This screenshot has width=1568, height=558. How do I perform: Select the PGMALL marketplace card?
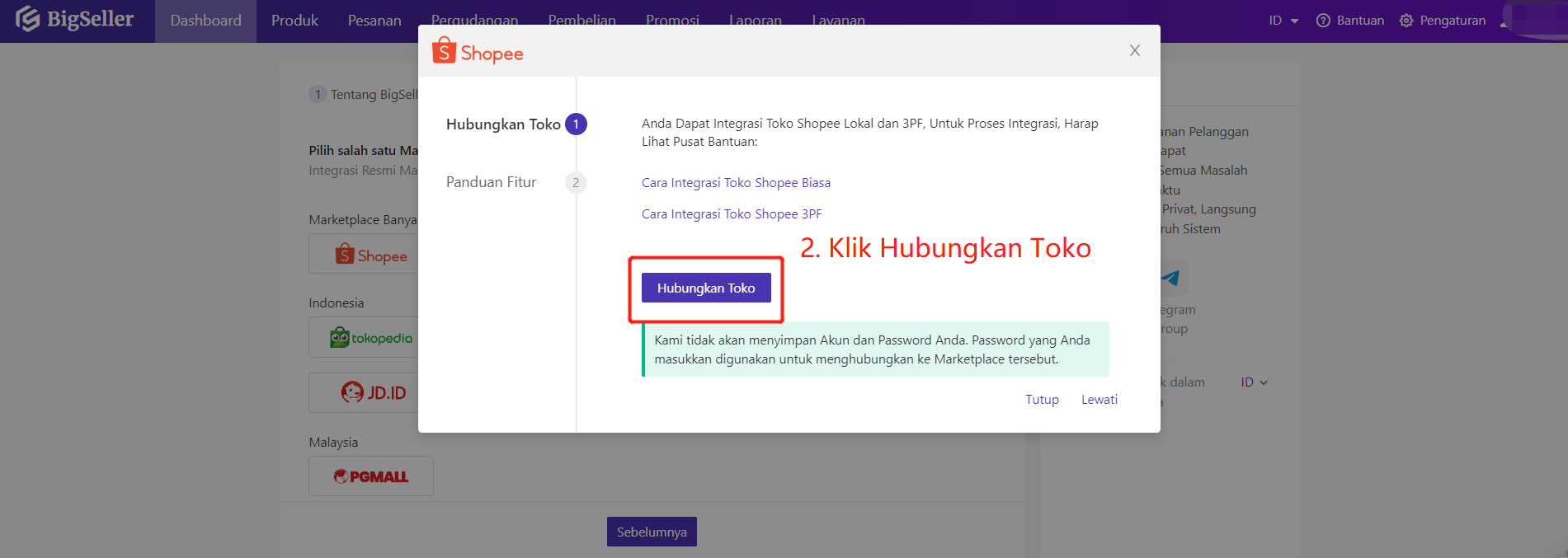371,476
